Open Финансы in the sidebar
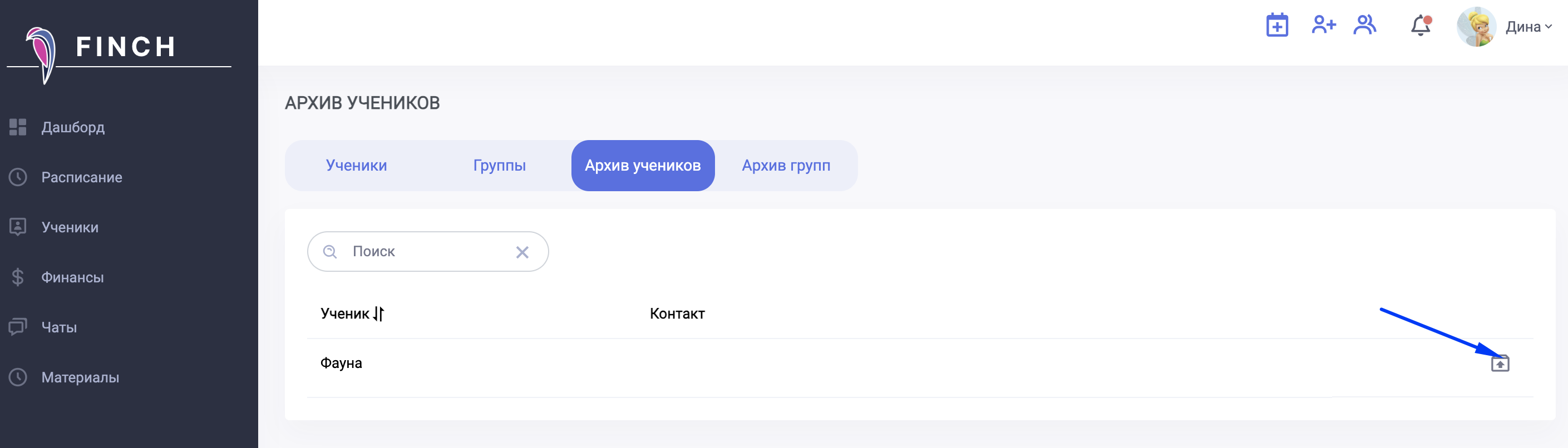Screen dimensions: 1568x448 coord(72,277)
